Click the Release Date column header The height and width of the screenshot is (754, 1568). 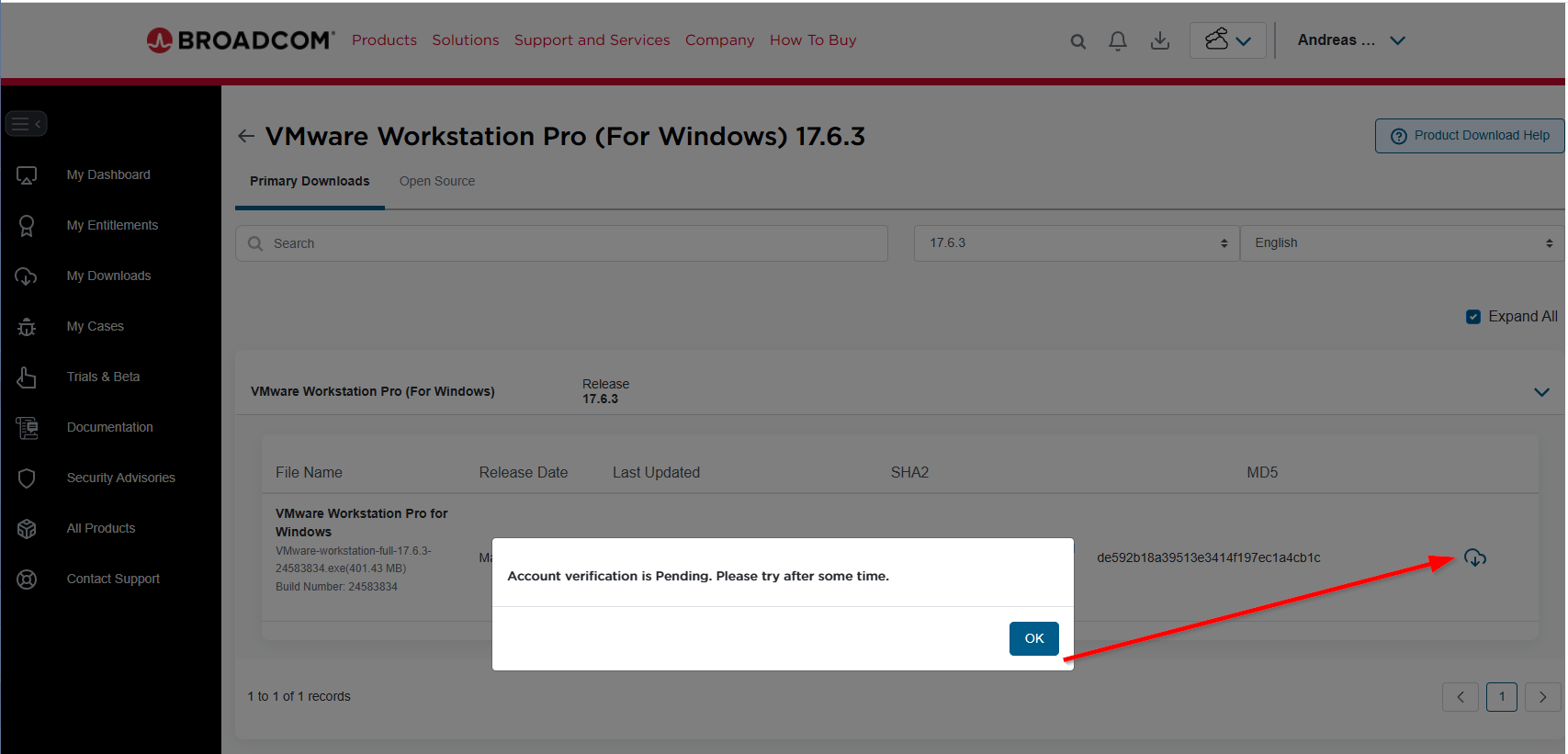tap(524, 473)
